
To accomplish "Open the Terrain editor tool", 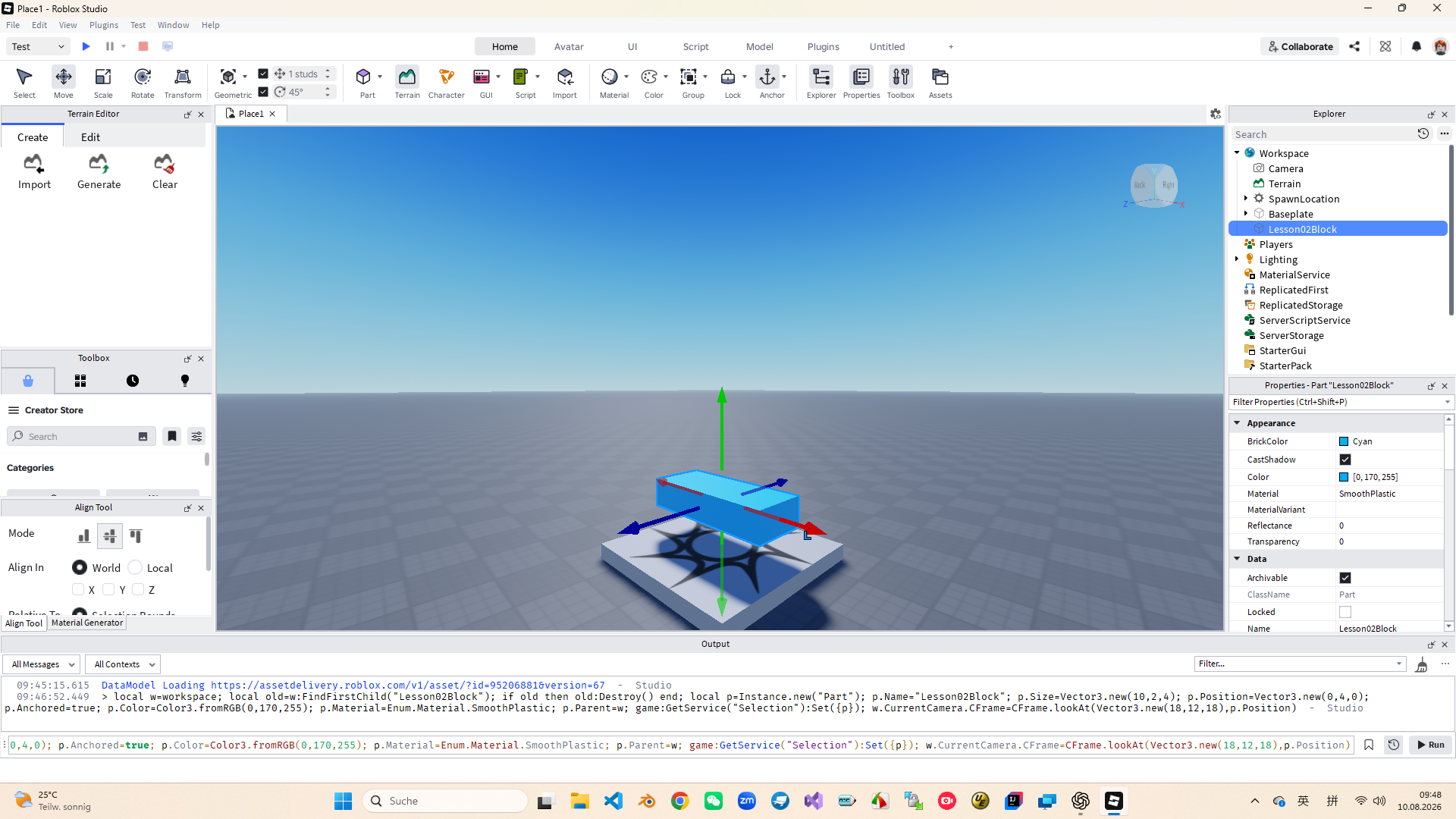I will [407, 83].
